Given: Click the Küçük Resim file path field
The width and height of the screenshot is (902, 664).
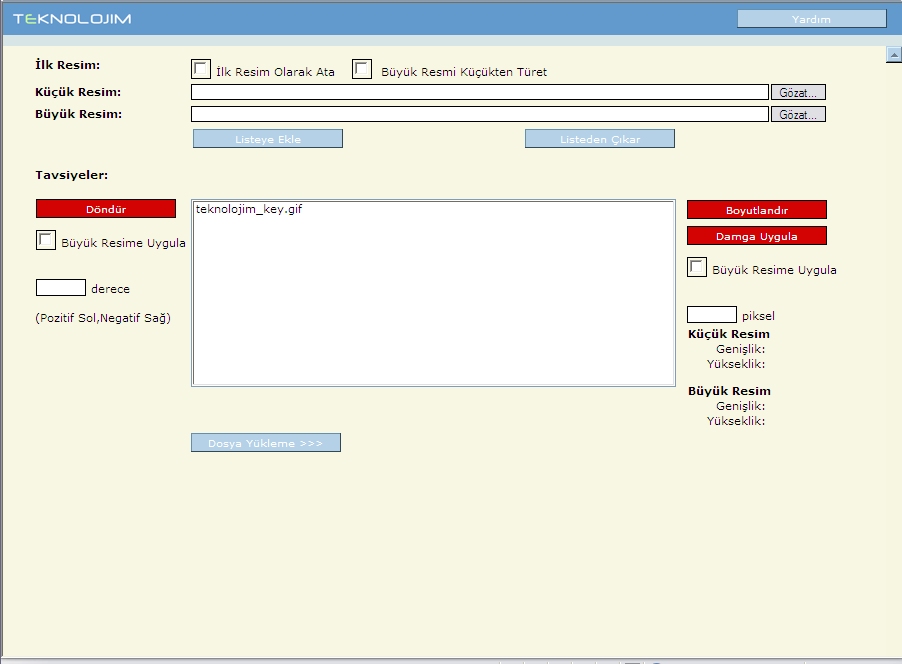Looking at the screenshot, I should (479, 92).
